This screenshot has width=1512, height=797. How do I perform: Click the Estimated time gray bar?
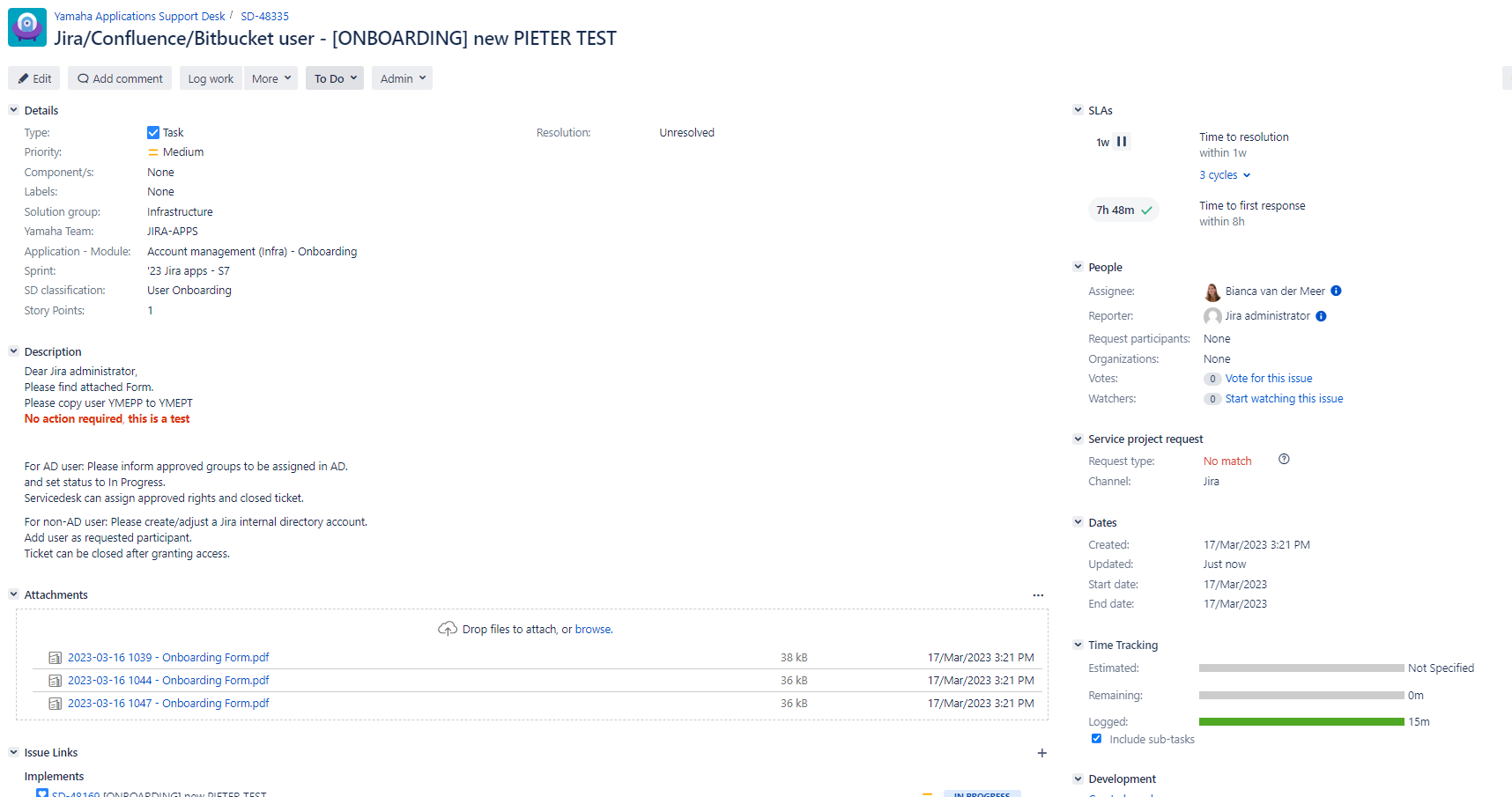1301,668
